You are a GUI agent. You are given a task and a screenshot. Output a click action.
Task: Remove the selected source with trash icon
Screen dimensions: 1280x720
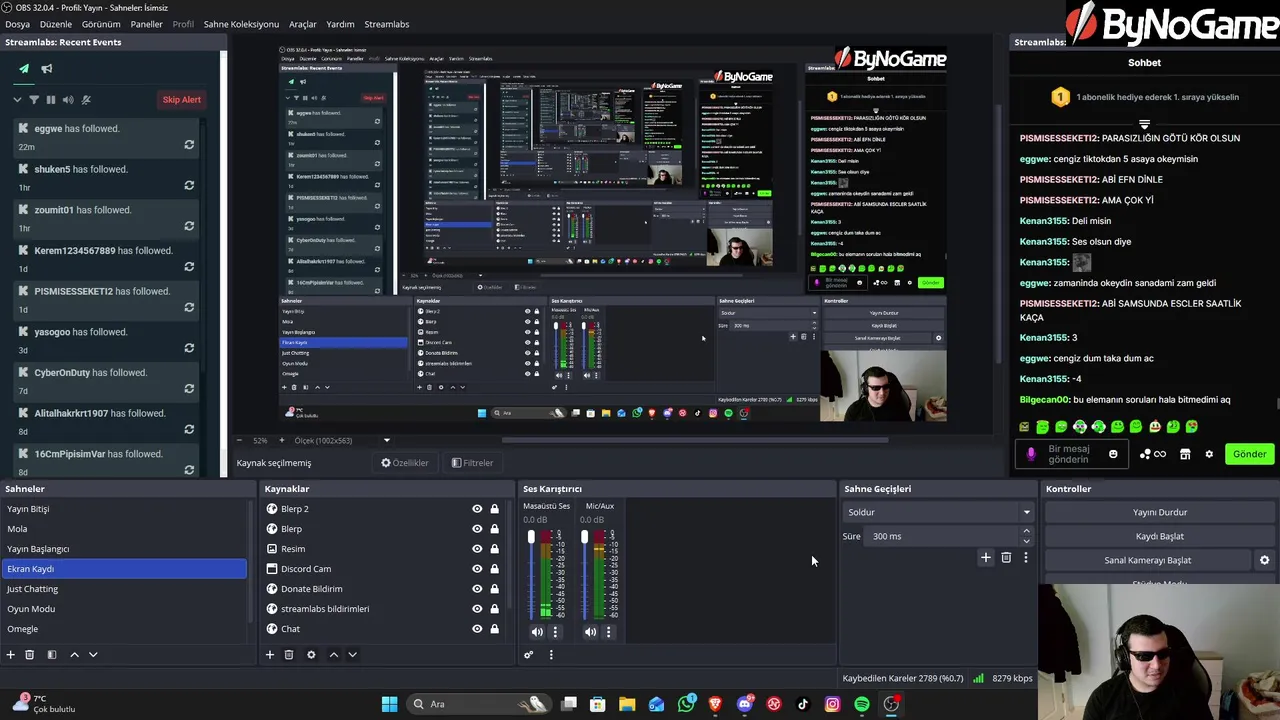pyautogui.click(x=289, y=654)
